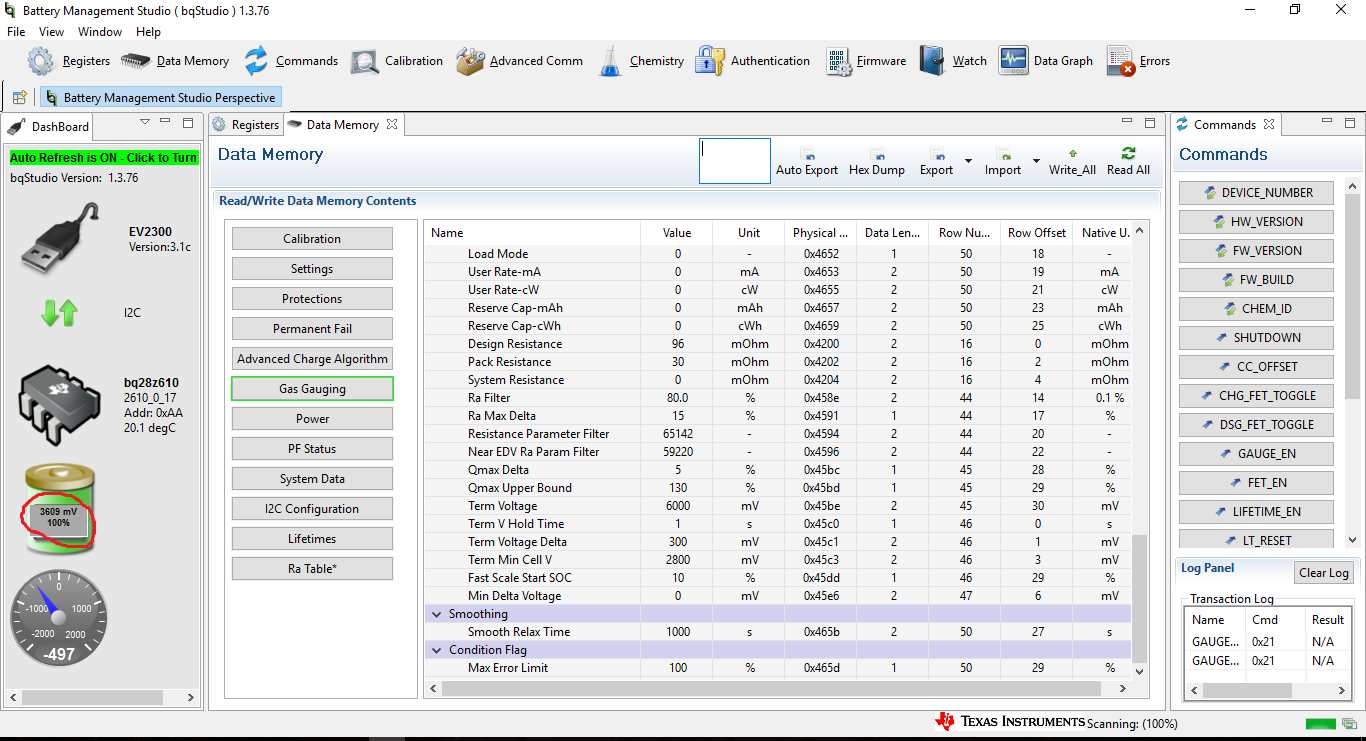Click the Export data memory icon
This screenshot has width=1366, height=741.
(x=937, y=162)
